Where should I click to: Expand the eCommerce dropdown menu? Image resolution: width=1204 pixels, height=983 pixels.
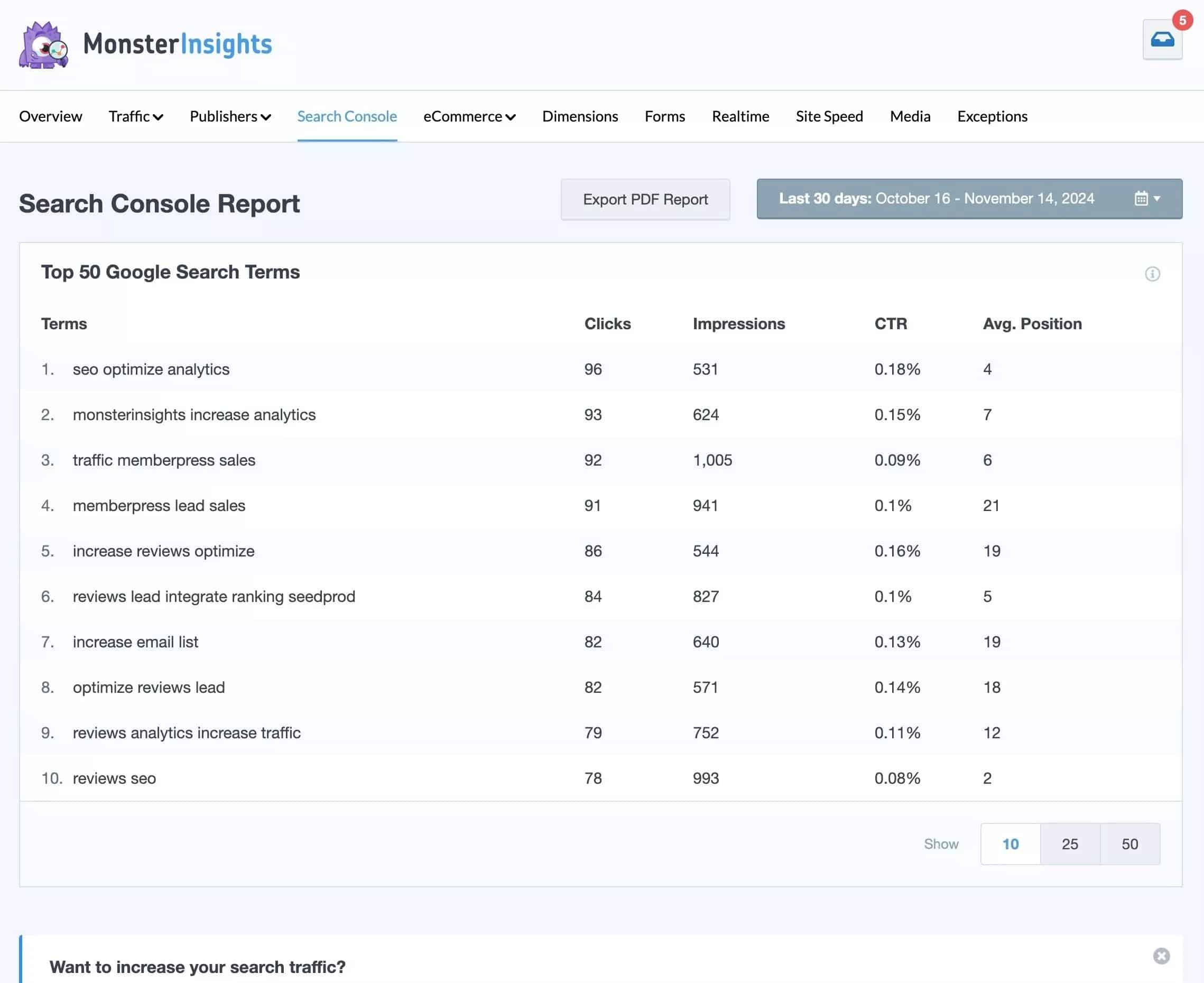469,117
